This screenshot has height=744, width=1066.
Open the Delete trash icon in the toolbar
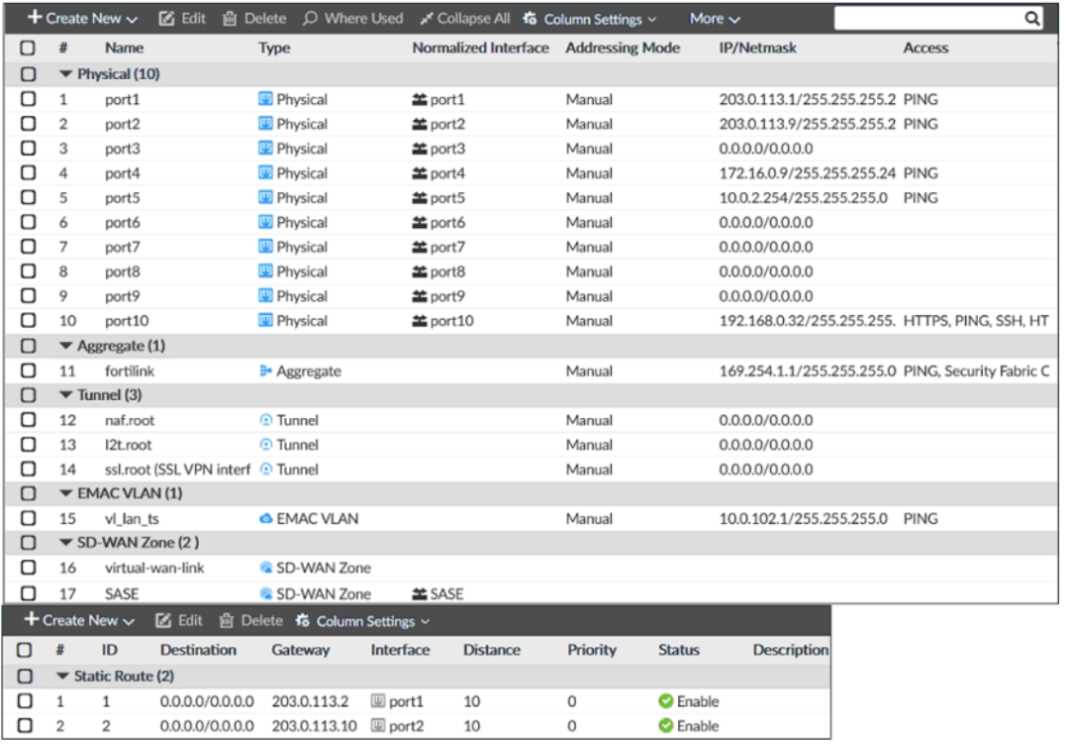[x=228, y=17]
